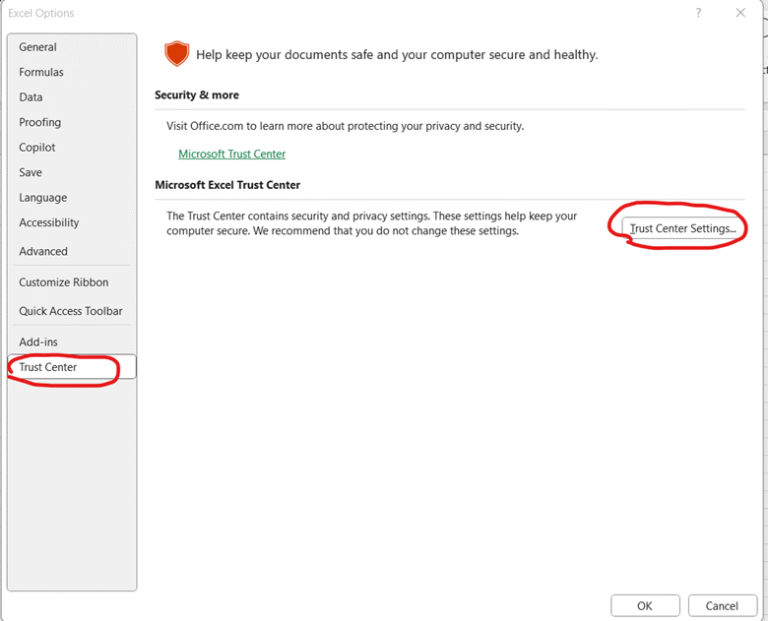Viewport: 768px width, 621px height.
Task: Show the Advanced options
Action: 43,251
